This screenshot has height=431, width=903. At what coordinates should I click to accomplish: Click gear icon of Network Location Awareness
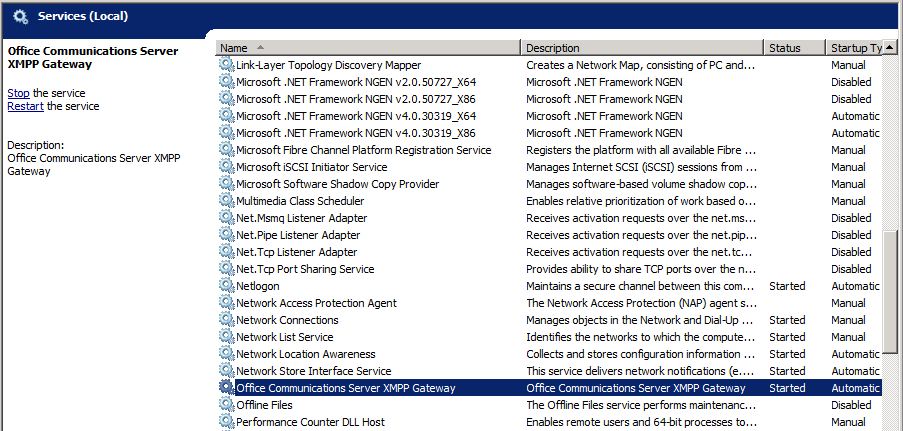click(x=227, y=353)
